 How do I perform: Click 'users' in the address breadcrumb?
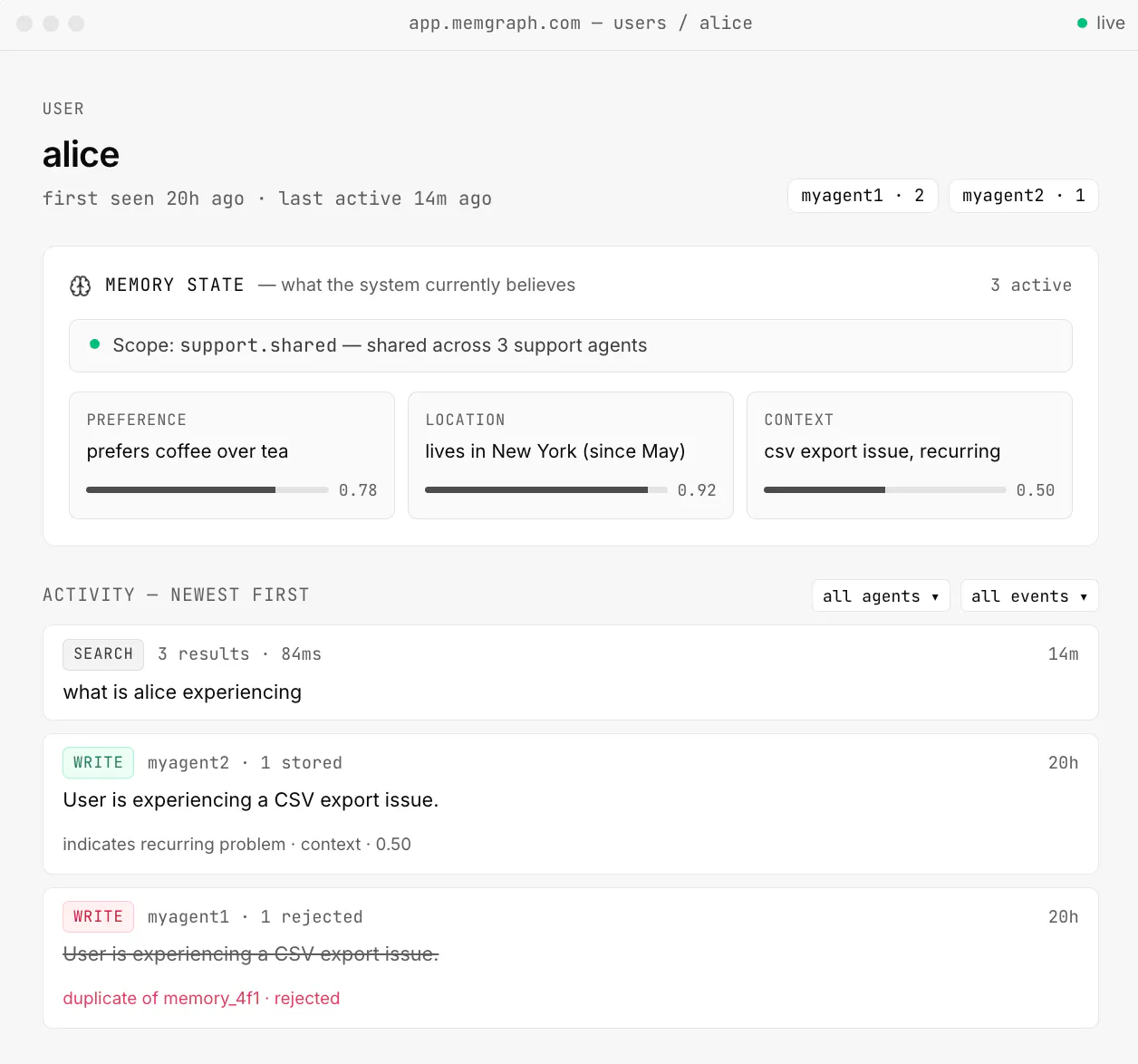click(x=640, y=24)
